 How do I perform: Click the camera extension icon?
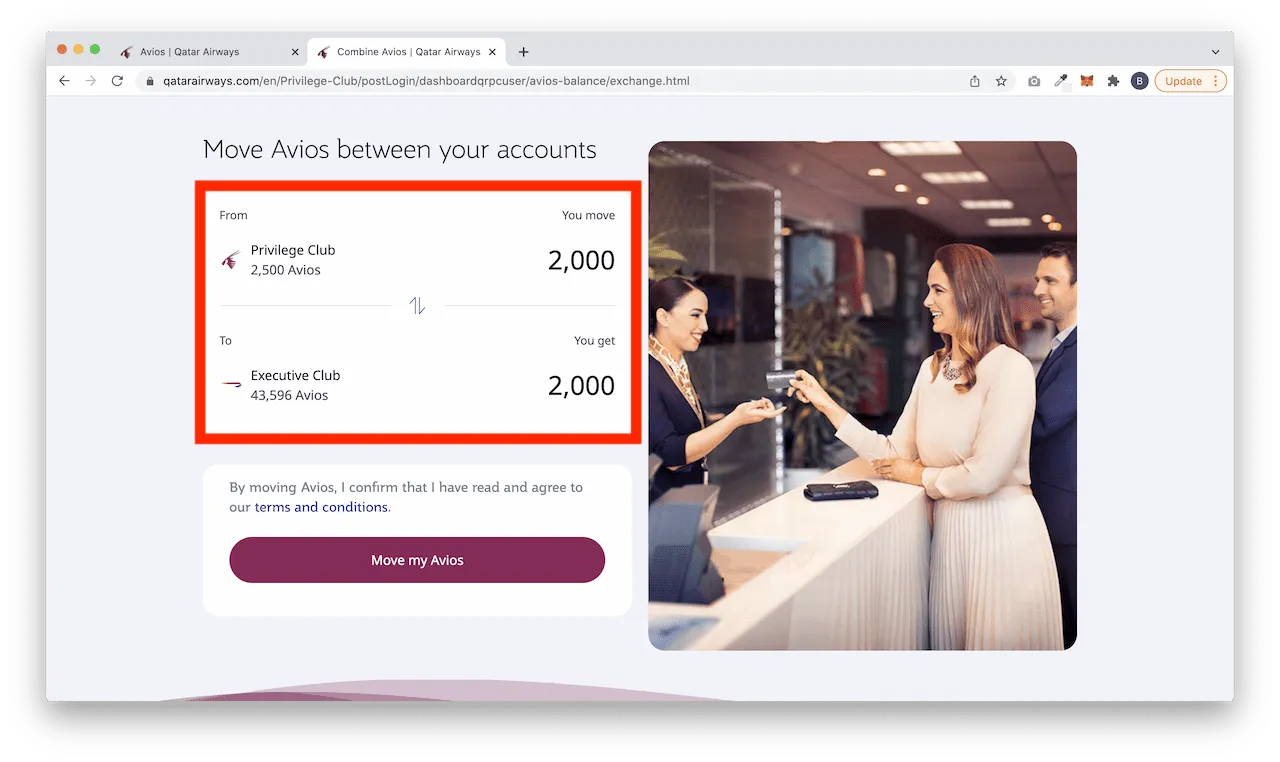point(1034,81)
